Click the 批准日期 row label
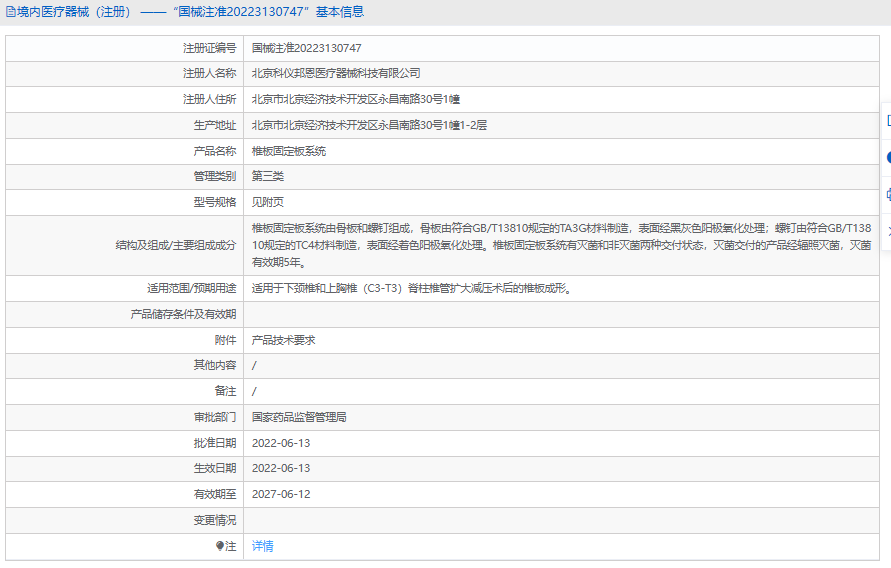891x568 pixels. coord(215,443)
